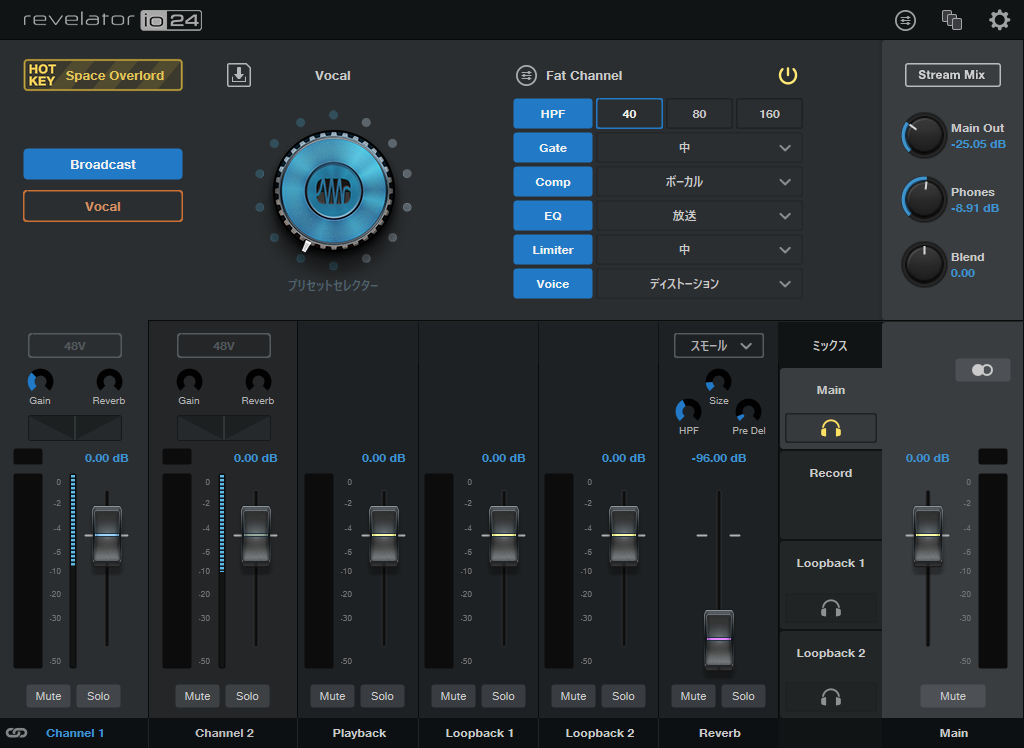Click the Channel 2 Reverb knob
The height and width of the screenshot is (748, 1024).
pyautogui.click(x=258, y=382)
